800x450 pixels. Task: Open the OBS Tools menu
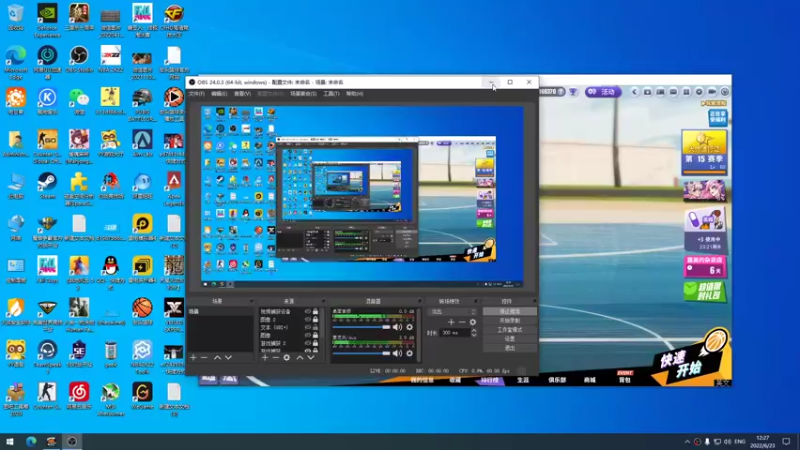pyautogui.click(x=331, y=94)
